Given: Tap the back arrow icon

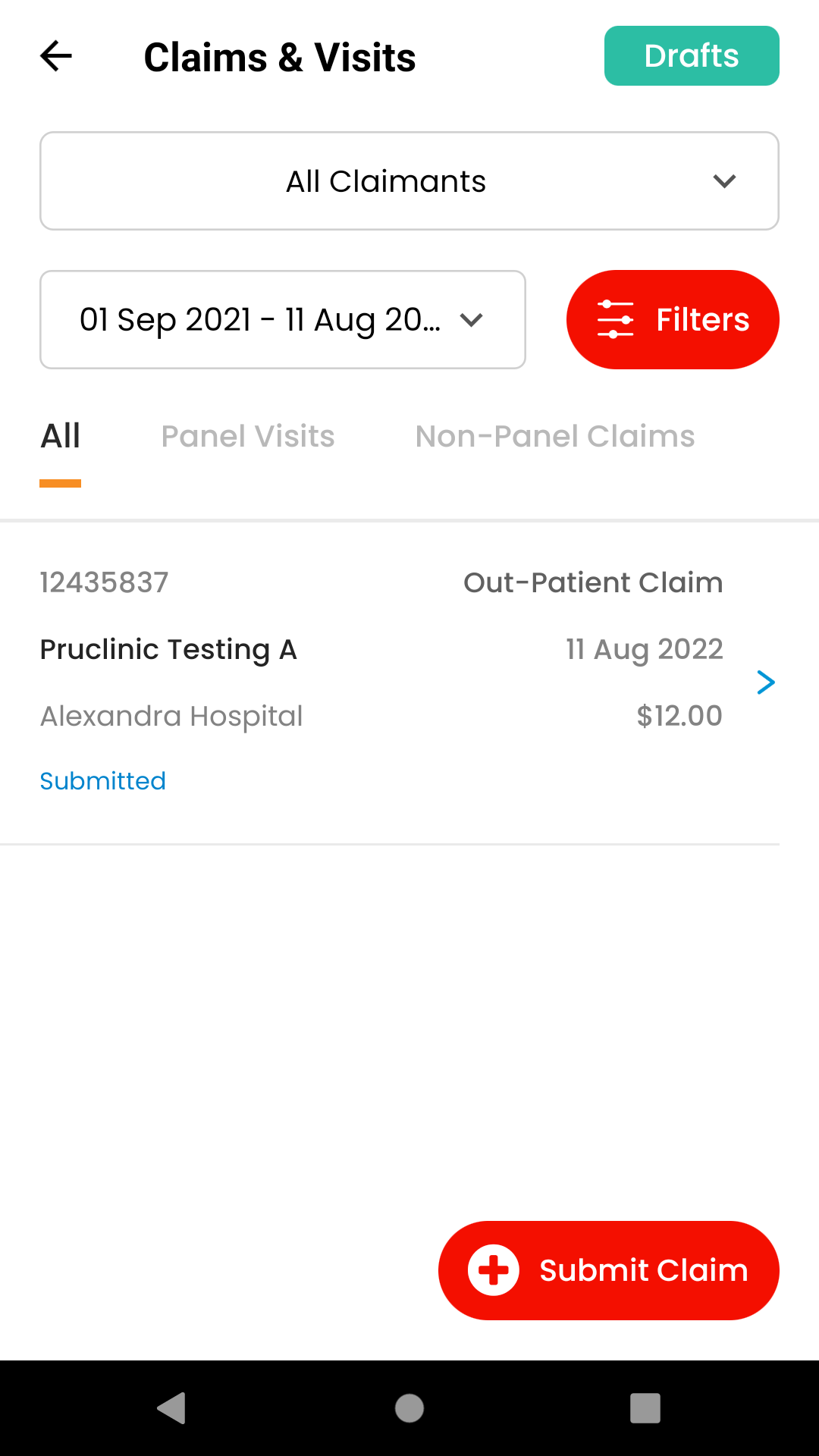Looking at the screenshot, I should coord(56,56).
